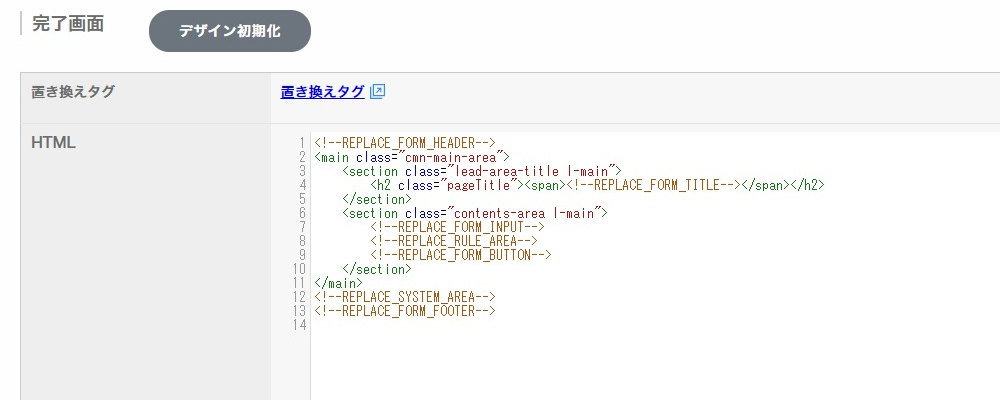This screenshot has width=1000, height=400.
Task: Click the REPLACE_FORM_FOOTER comment line
Action: click(x=405, y=311)
